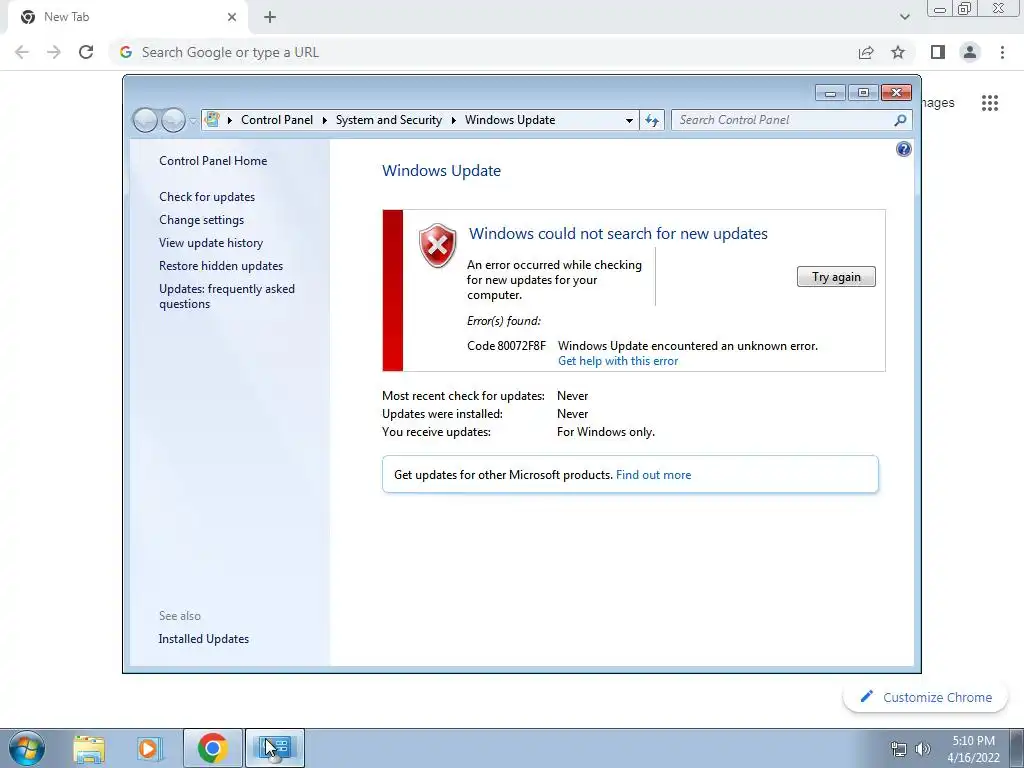Expand the address bar history dropdown

pyautogui.click(x=629, y=120)
